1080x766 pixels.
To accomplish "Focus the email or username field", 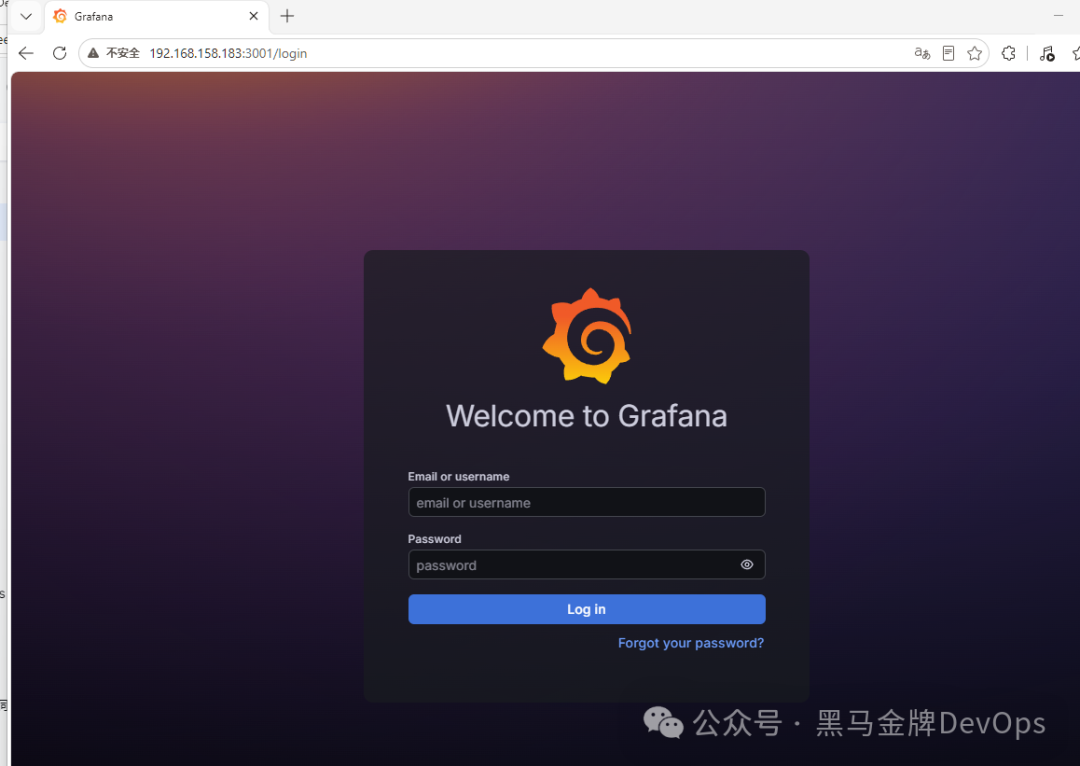I will point(587,502).
